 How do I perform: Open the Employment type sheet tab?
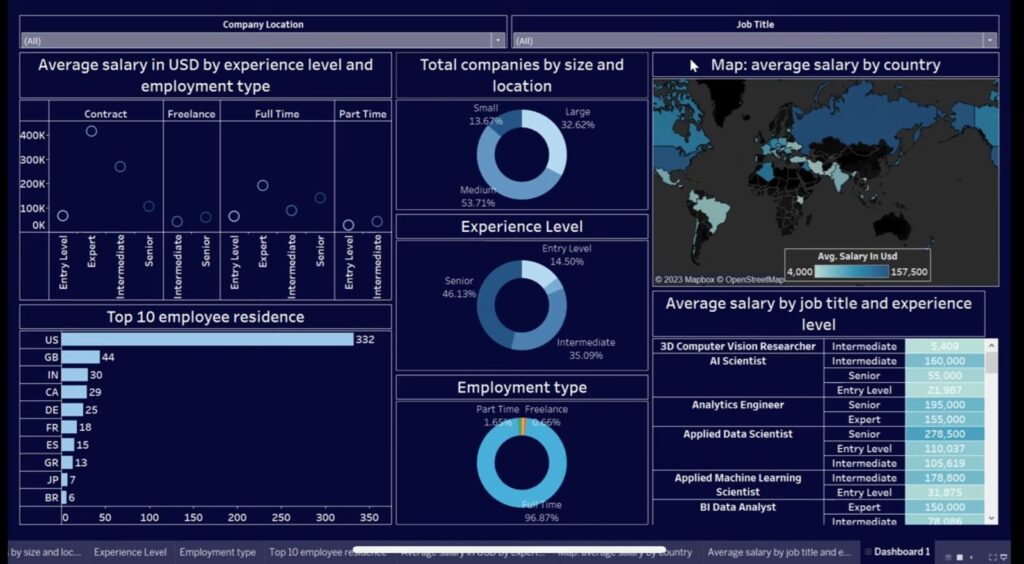pos(217,552)
